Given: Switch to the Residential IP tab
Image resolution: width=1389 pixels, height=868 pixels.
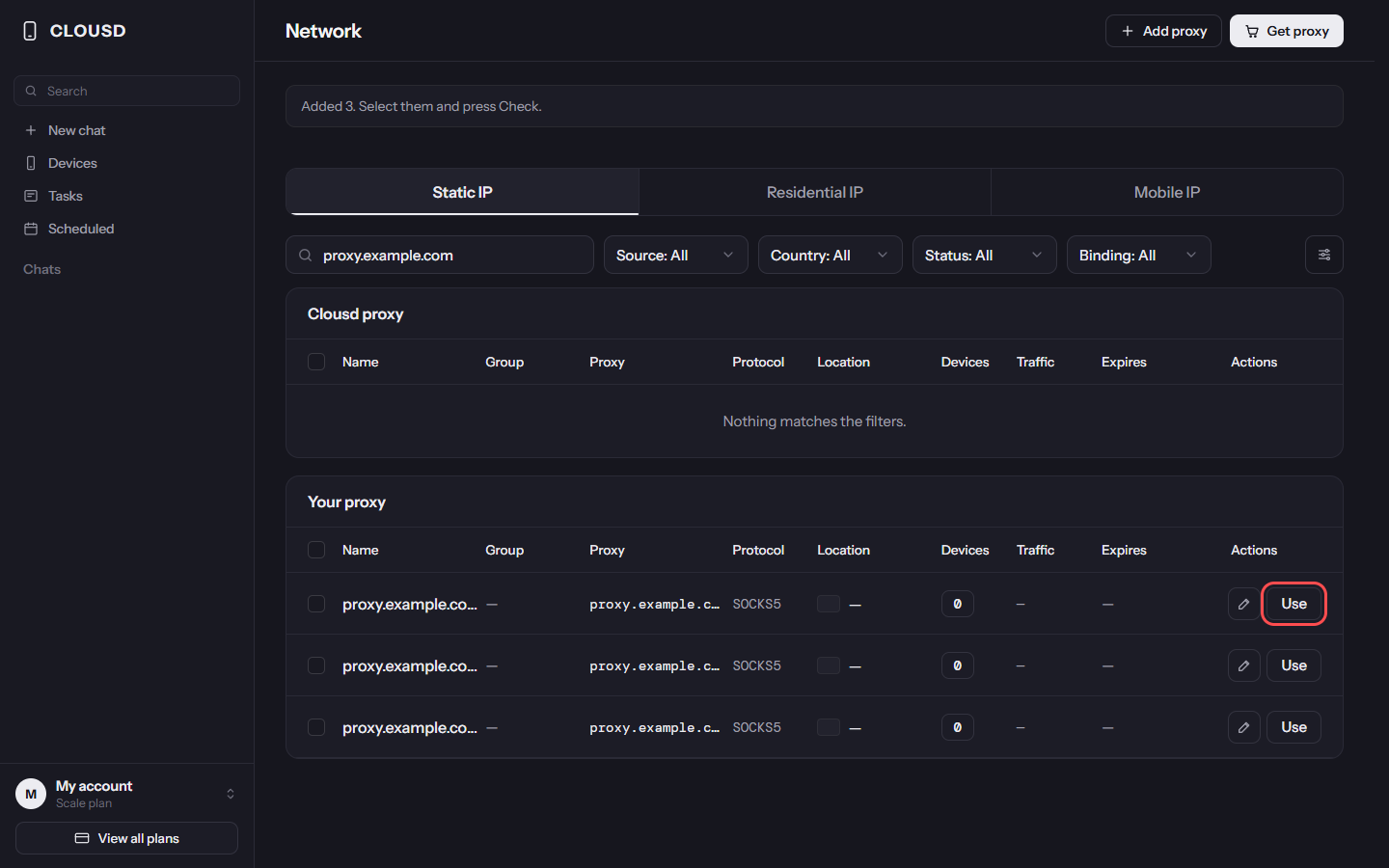Looking at the screenshot, I should tap(815, 192).
